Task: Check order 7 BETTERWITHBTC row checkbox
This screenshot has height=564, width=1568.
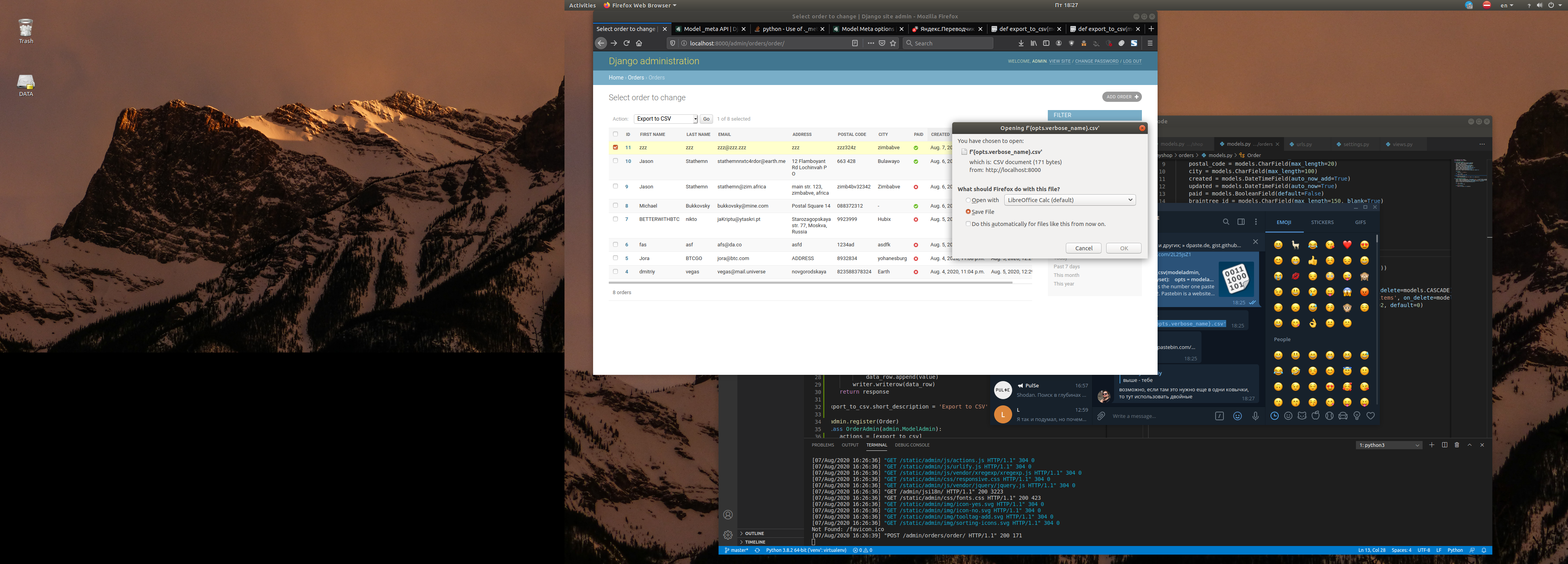Action: tap(615, 219)
